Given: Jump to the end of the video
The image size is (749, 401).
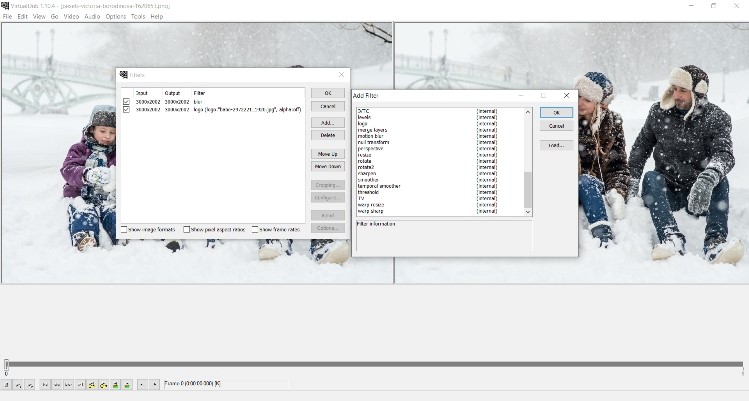Looking at the screenshot, I should coord(80,384).
